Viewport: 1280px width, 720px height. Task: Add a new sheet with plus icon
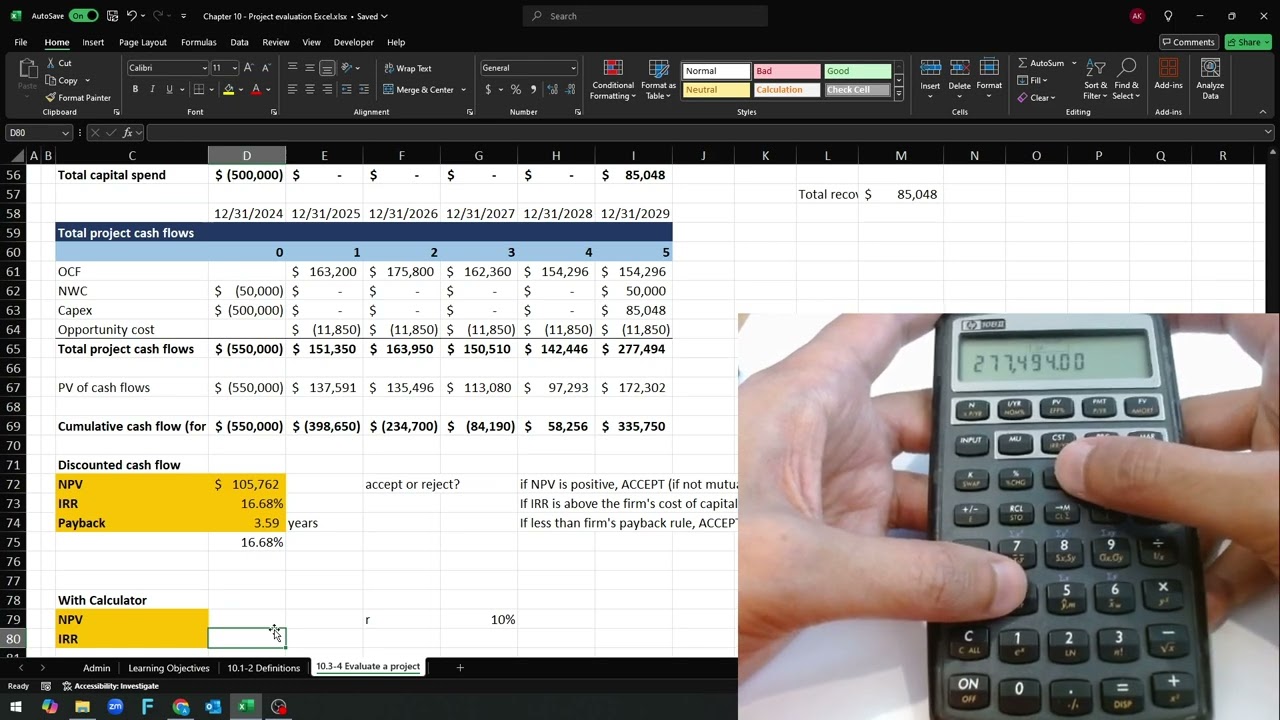460,667
